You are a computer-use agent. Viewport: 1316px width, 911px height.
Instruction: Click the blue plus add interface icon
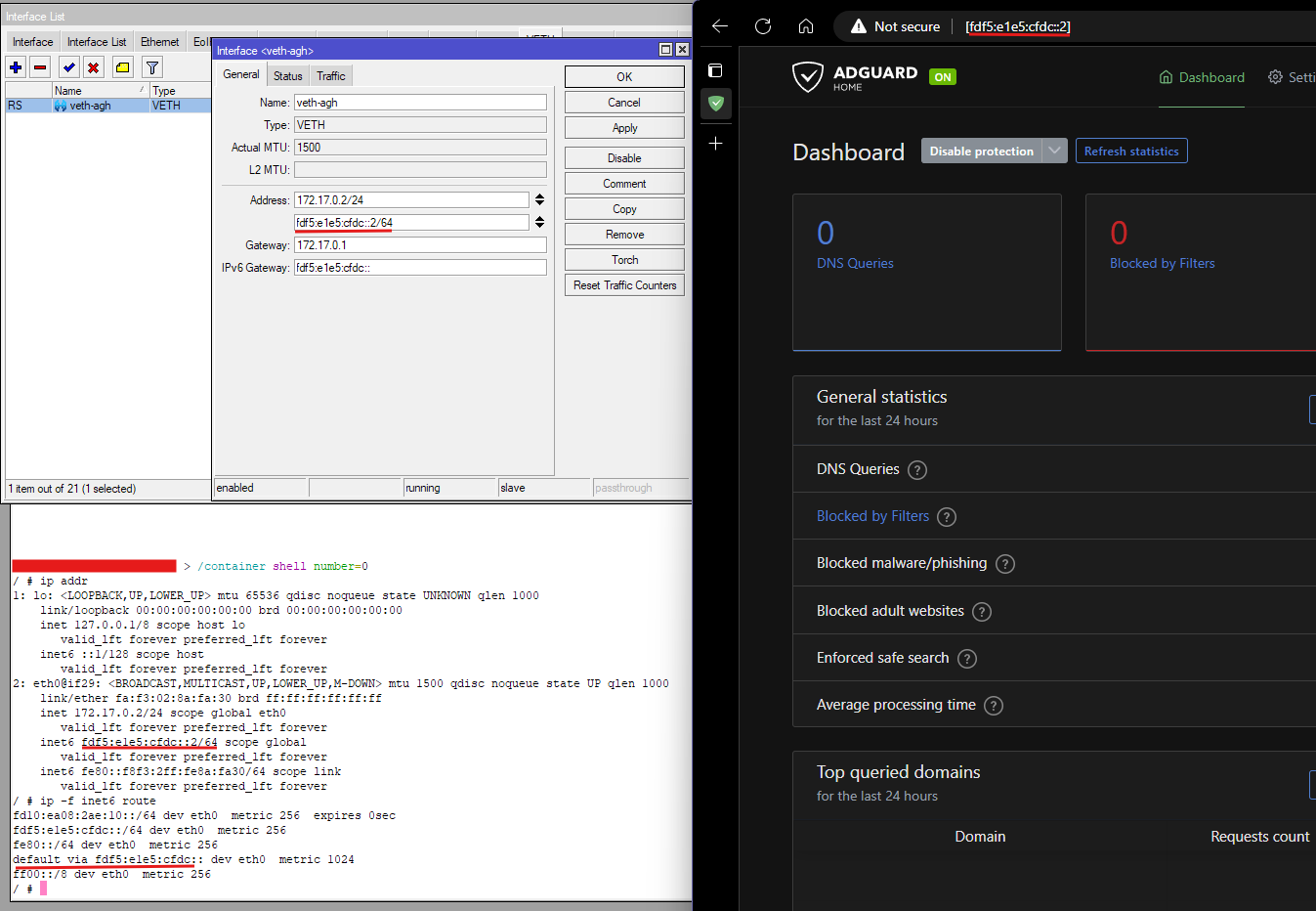[x=16, y=67]
